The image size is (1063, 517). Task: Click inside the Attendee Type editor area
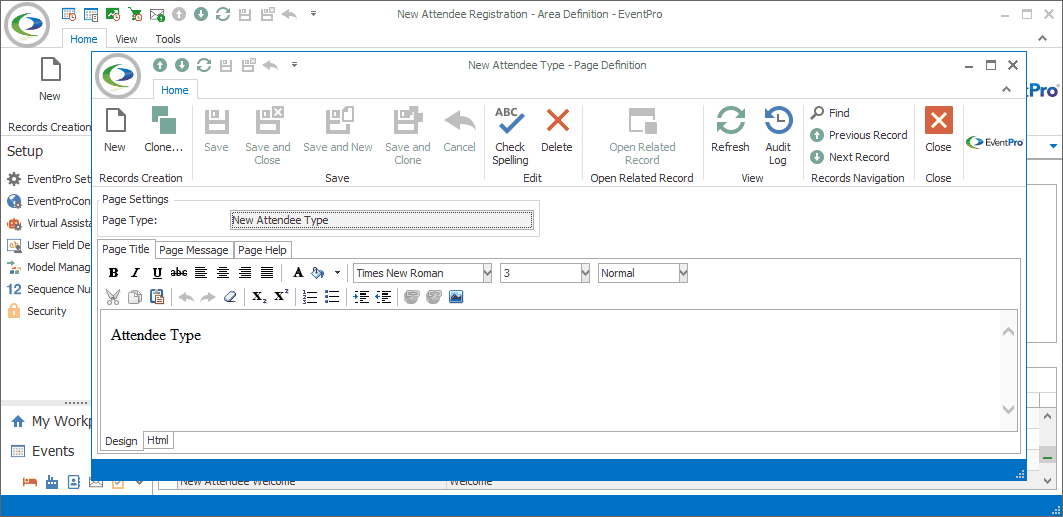(x=550, y=370)
